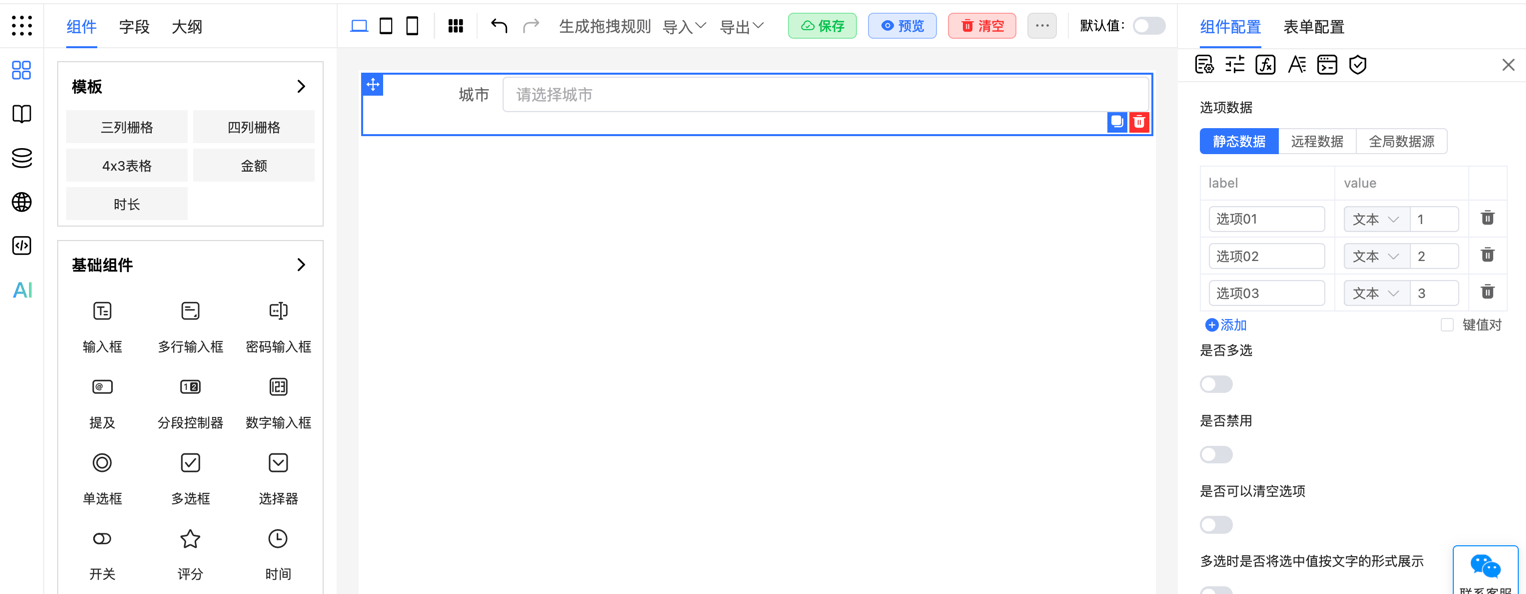The height and width of the screenshot is (594, 1526).
Task: Delete the 城市 field with red trash icon
Action: coord(1139,122)
